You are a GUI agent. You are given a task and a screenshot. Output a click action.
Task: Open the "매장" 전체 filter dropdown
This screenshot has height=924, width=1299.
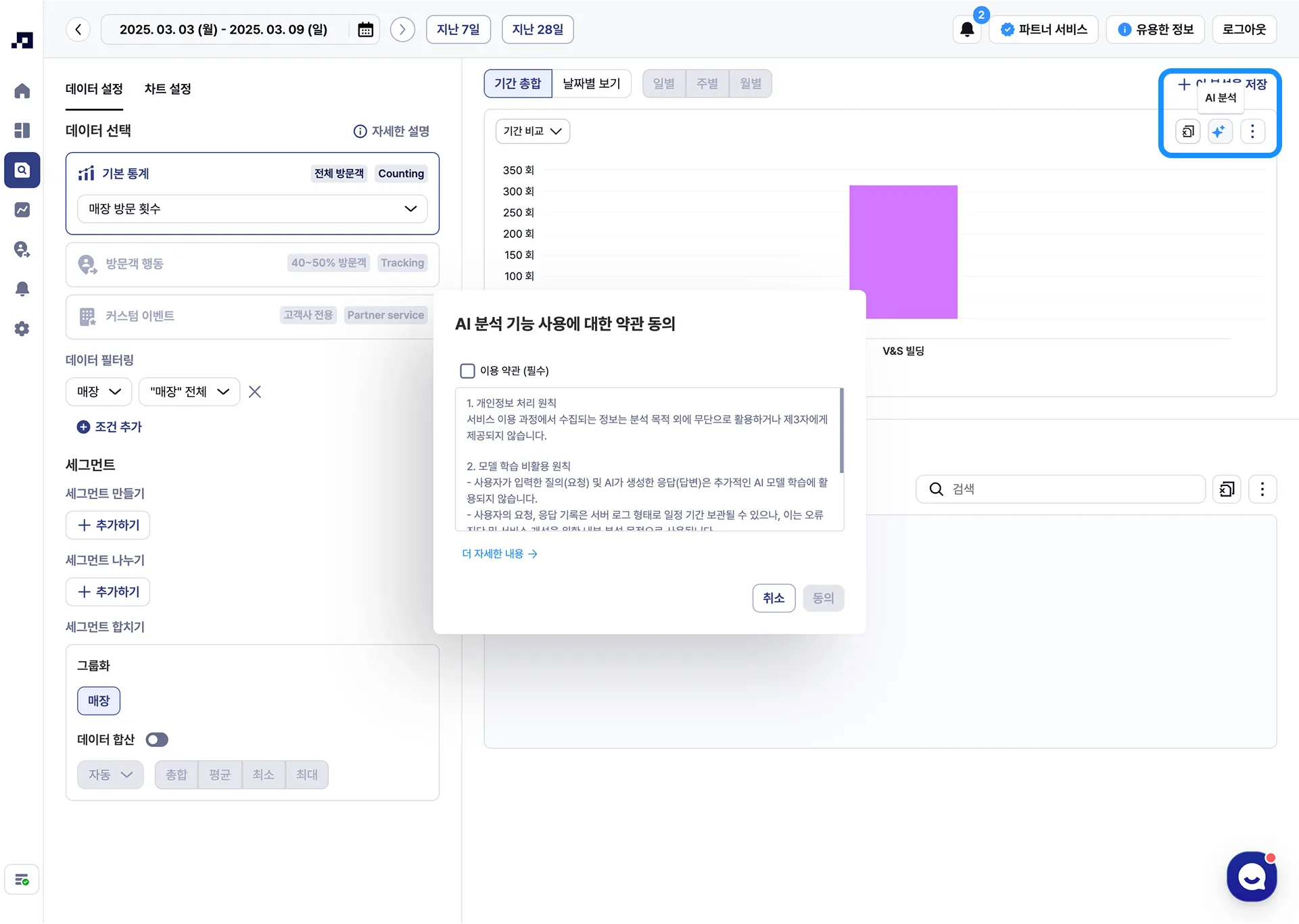tap(189, 392)
